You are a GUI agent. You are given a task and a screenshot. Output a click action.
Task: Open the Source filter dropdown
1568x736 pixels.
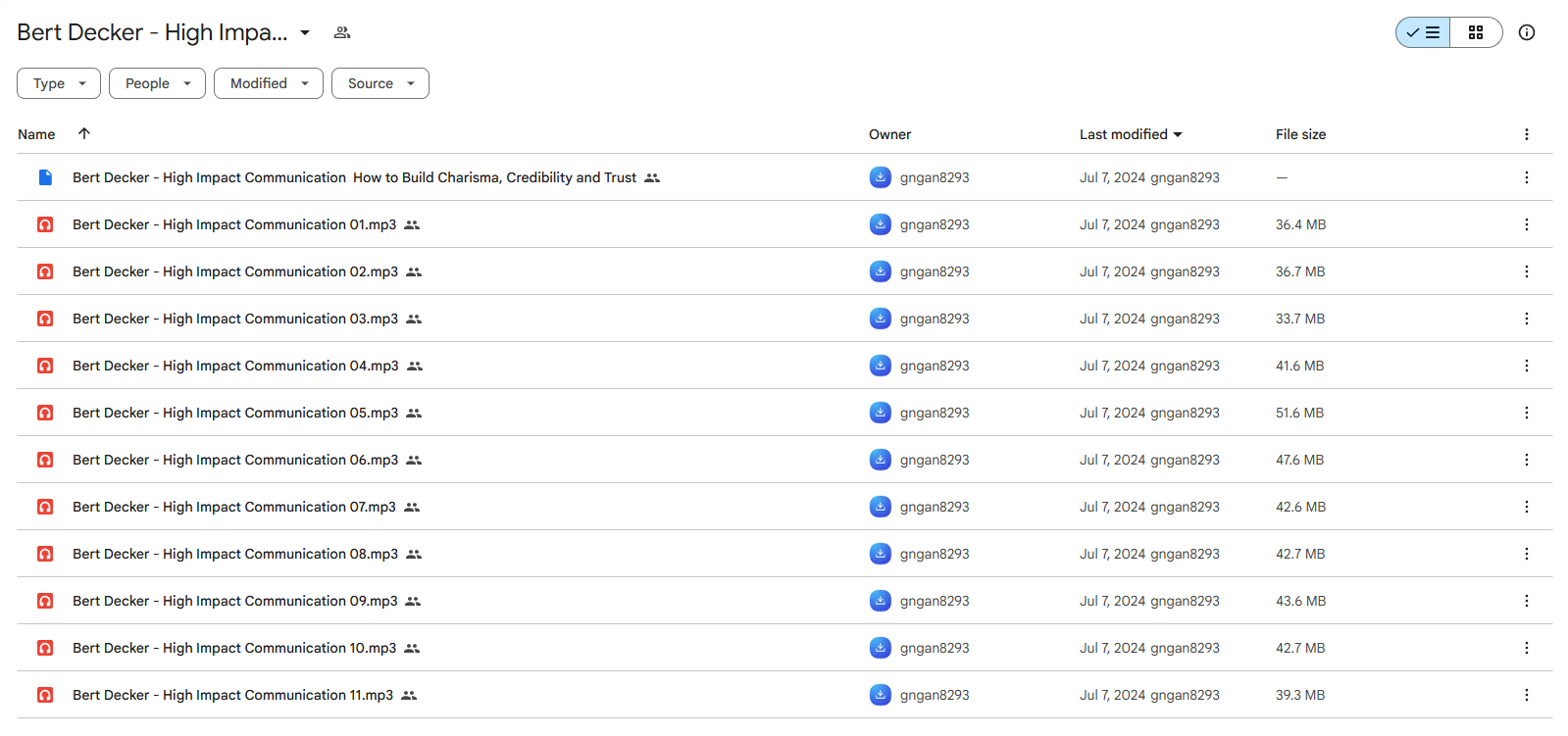(x=380, y=83)
